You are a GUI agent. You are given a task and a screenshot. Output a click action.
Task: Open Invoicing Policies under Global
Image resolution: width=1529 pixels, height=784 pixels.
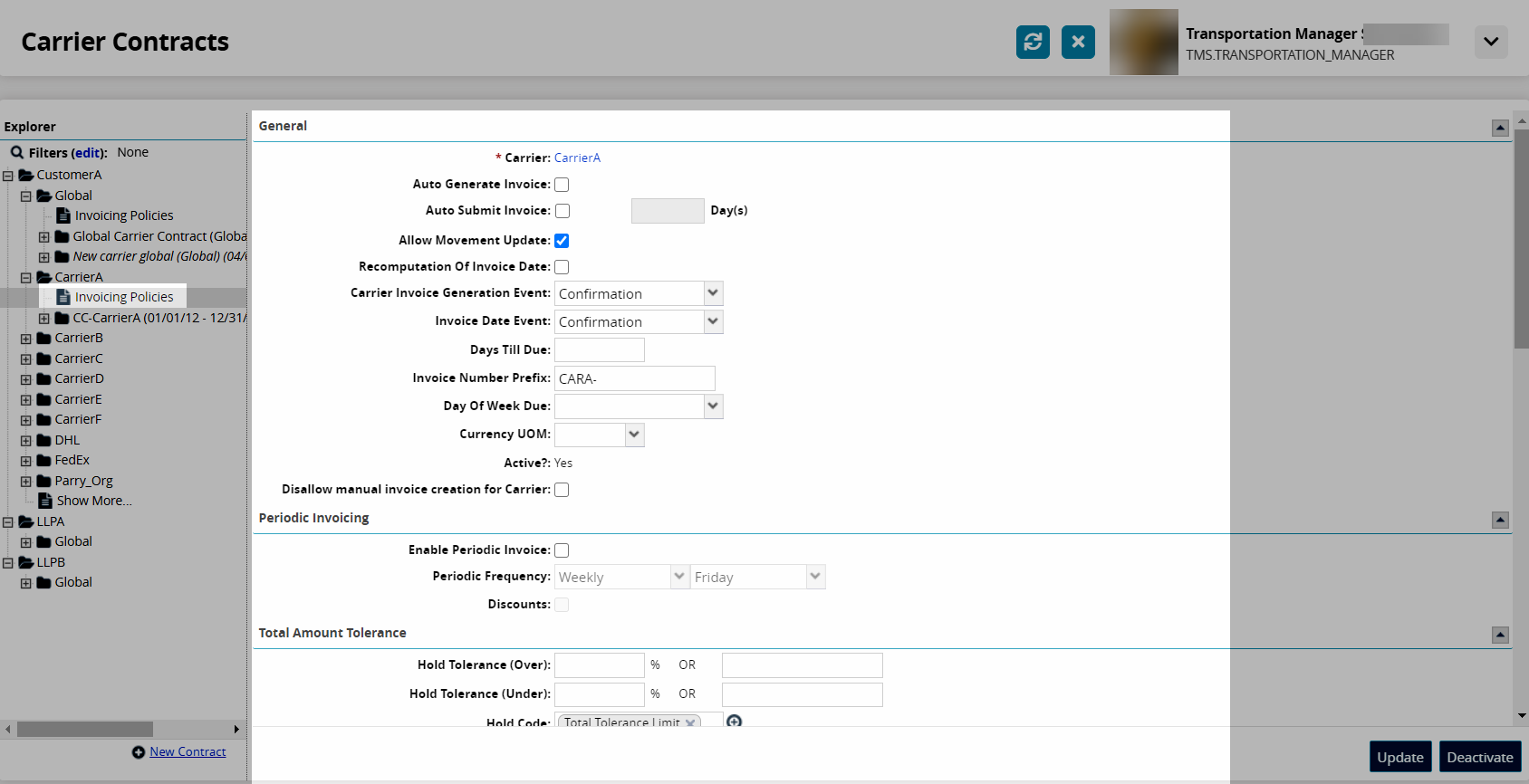click(123, 215)
